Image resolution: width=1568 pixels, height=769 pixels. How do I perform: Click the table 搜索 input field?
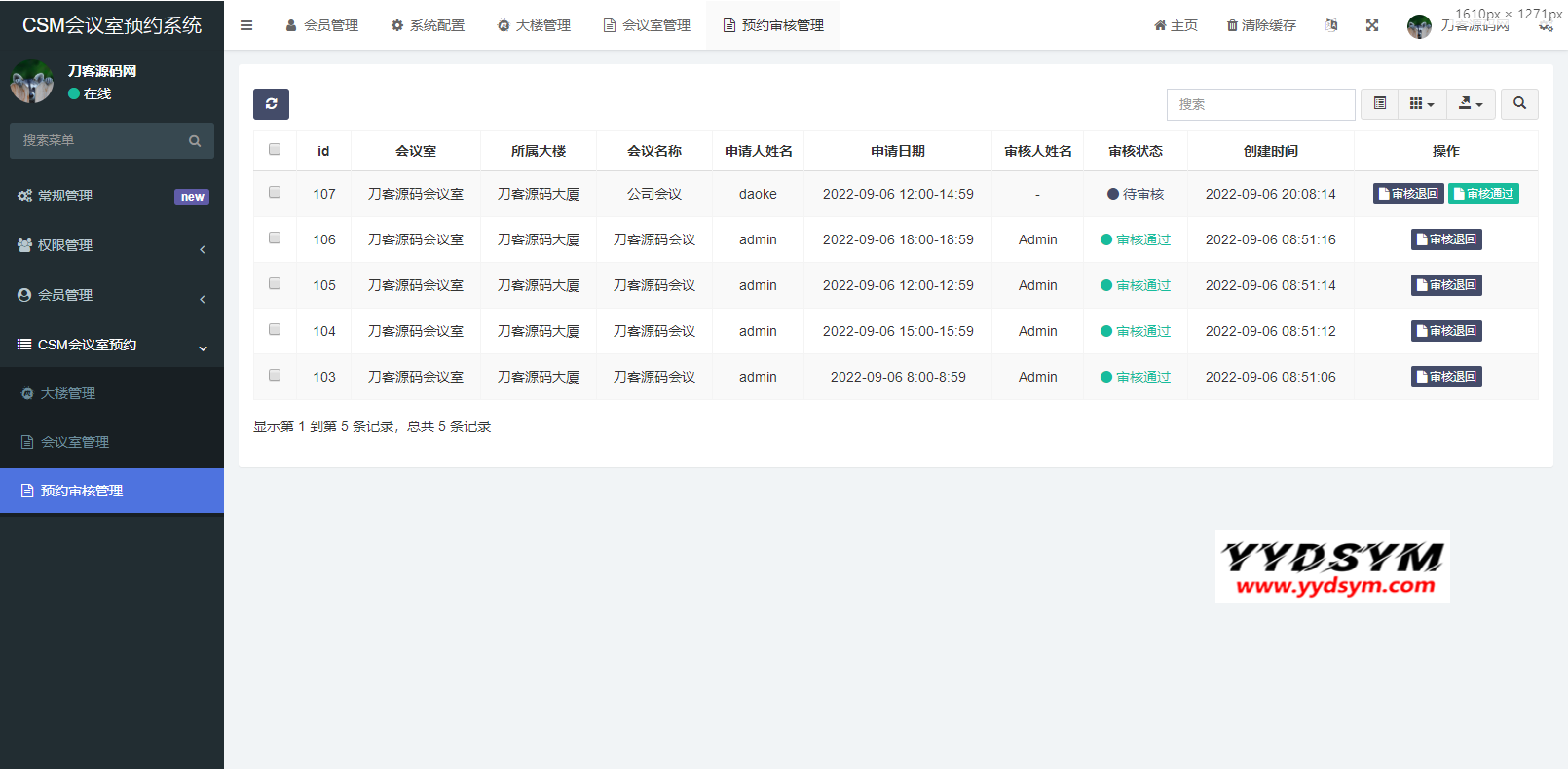[1260, 104]
